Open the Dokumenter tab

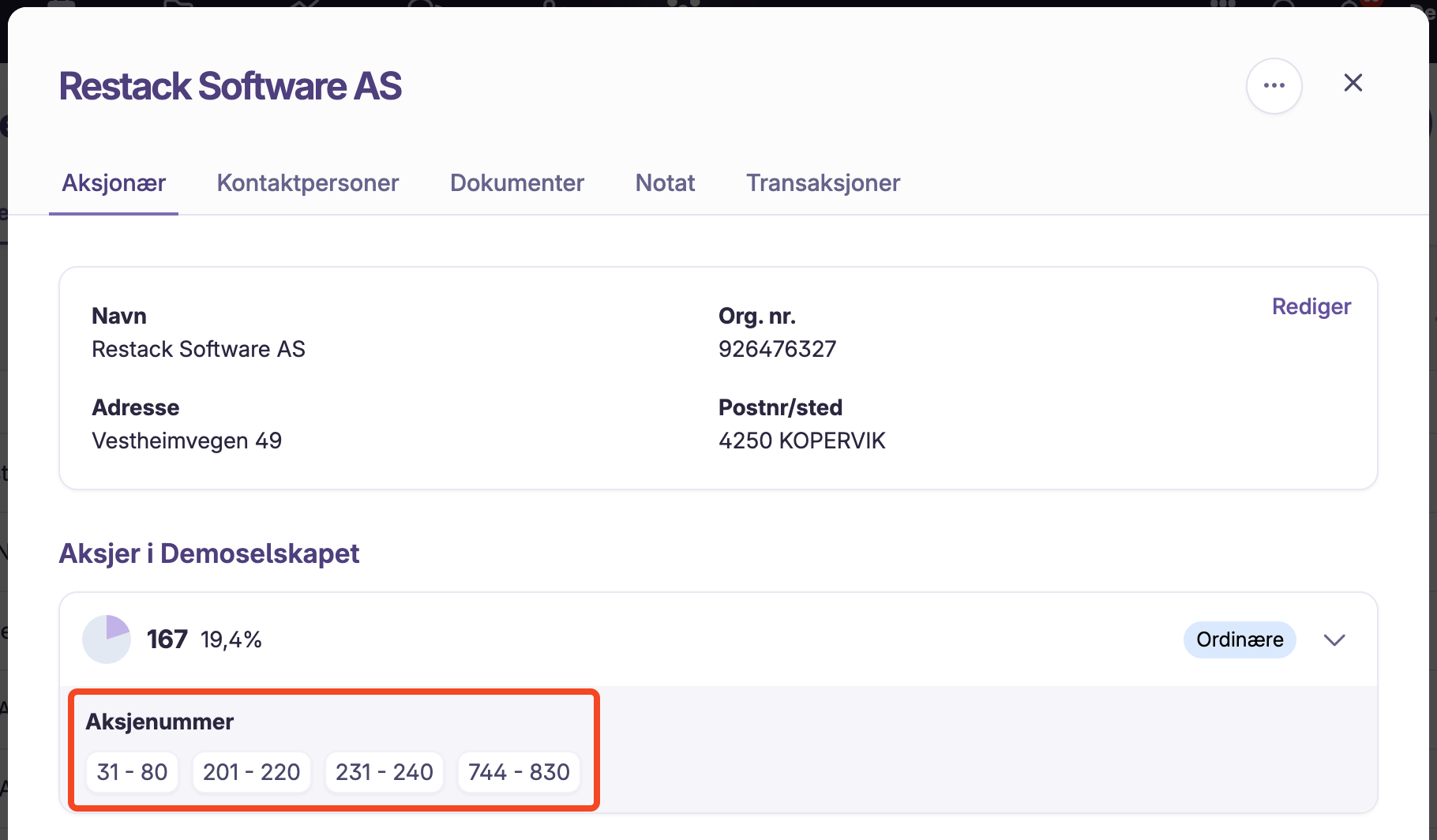pos(517,183)
